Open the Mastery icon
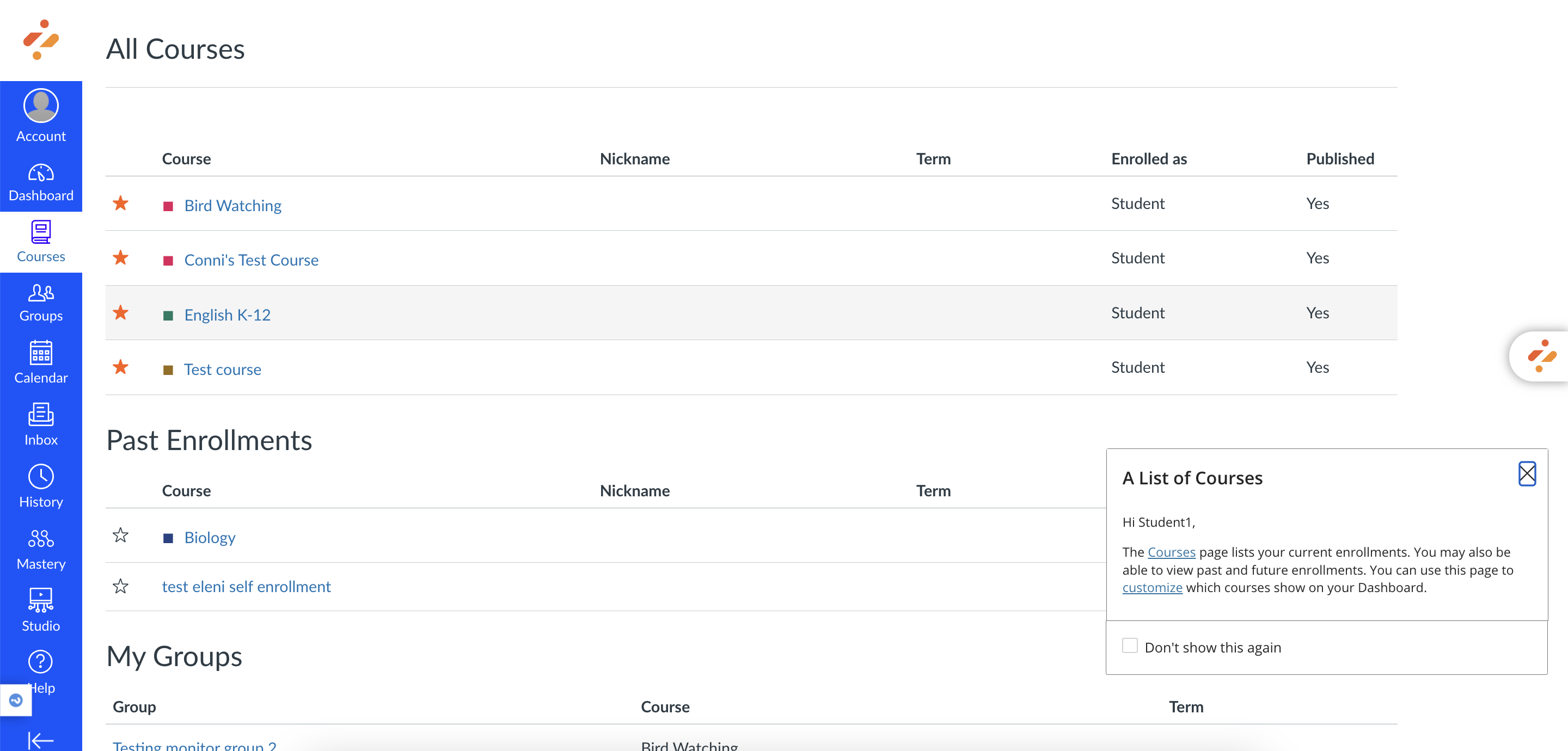 (x=41, y=540)
